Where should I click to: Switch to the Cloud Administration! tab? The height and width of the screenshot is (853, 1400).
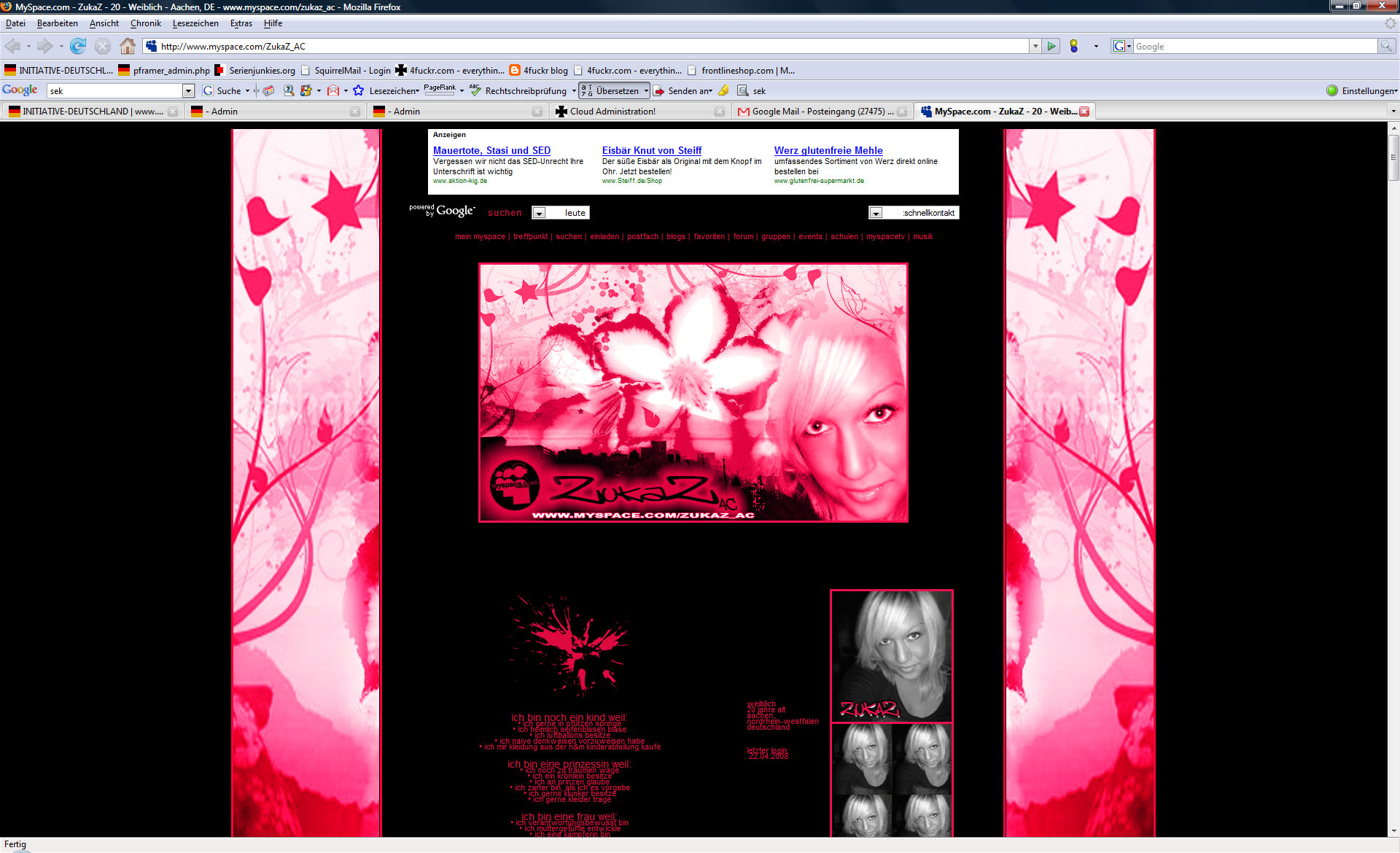[x=639, y=111]
